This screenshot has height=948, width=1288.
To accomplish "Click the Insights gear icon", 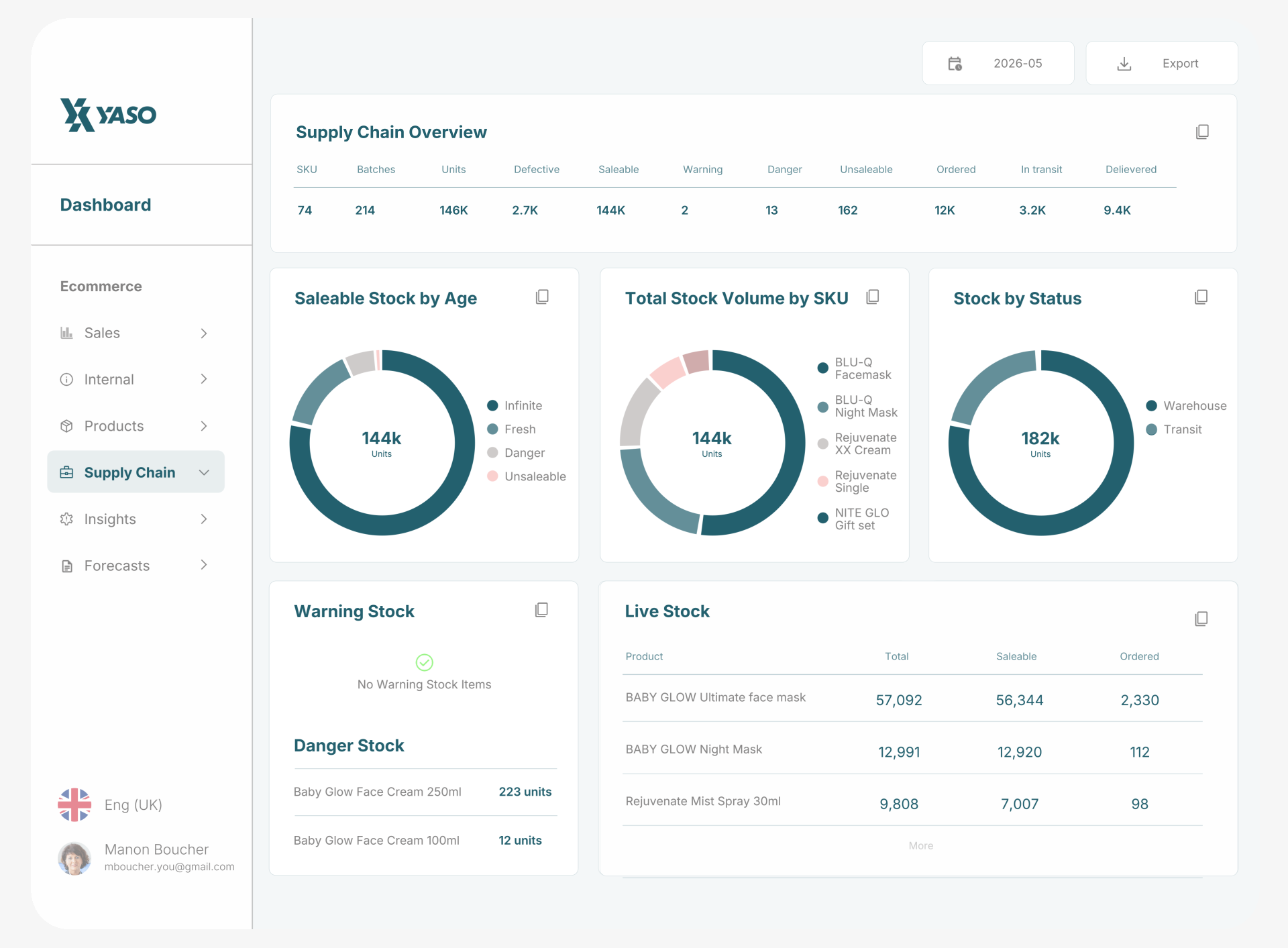I will pyautogui.click(x=66, y=519).
